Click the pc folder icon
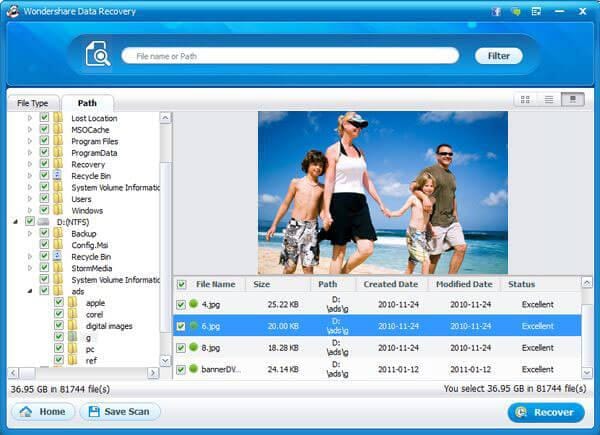The height and width of the screenshot is (435, 600). [72, 349]
